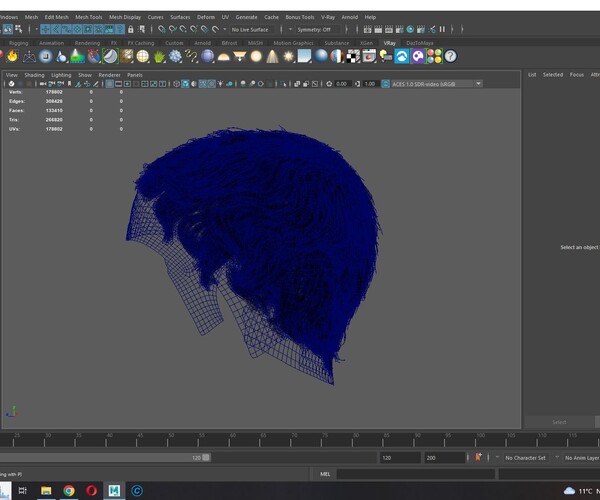Open the Edit Mesh menu

pos(57,17)
